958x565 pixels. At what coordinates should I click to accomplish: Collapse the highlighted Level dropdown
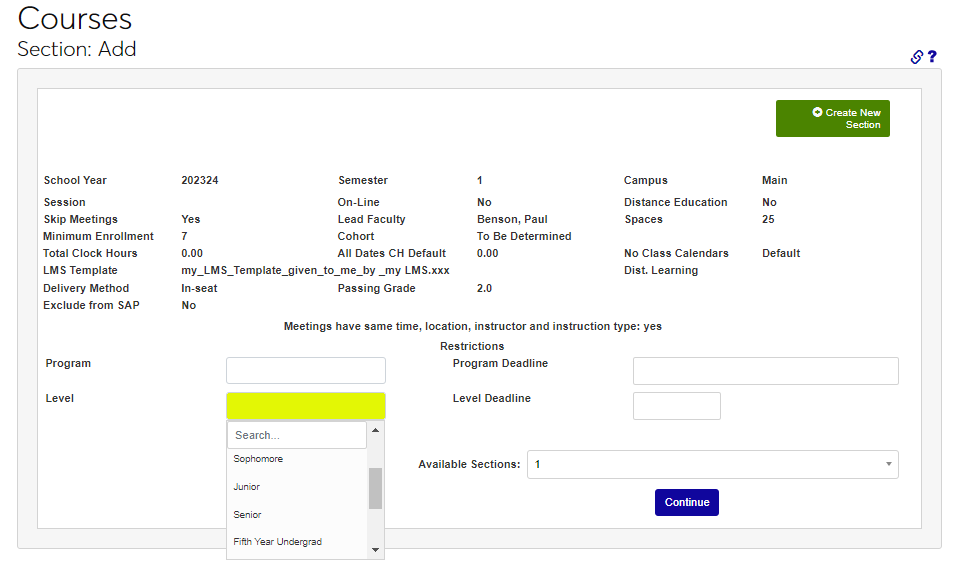click(x=305, y=405)
